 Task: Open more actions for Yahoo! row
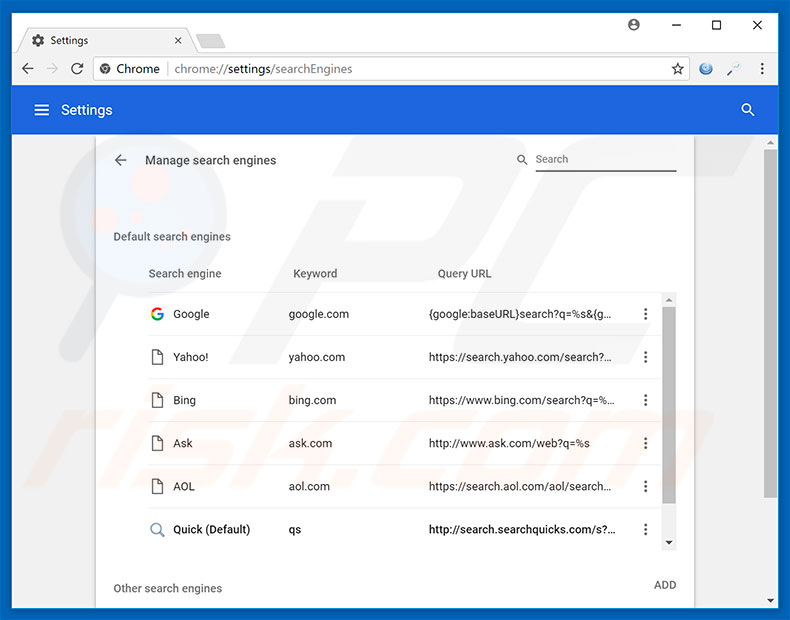click(645, 357)
